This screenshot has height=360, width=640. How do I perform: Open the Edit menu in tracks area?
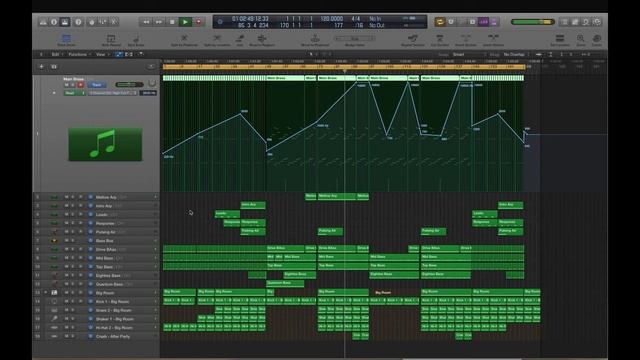pyautogui.click(x=56, y=54)
